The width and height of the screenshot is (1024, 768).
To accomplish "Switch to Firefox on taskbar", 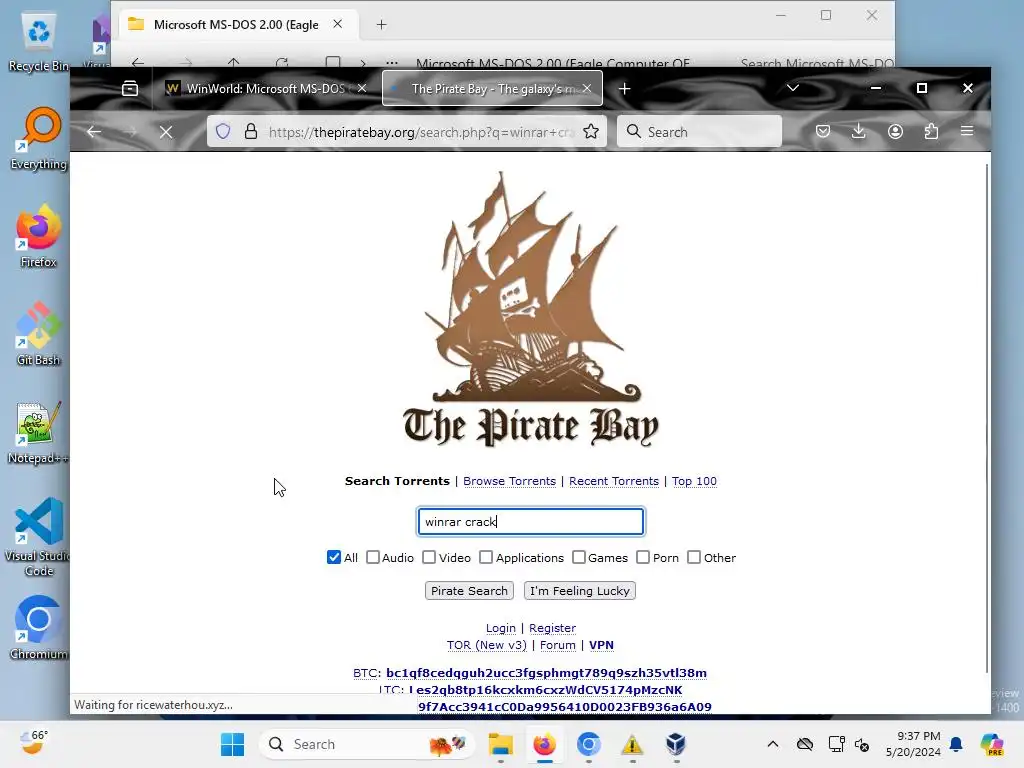I will [544, 744].
